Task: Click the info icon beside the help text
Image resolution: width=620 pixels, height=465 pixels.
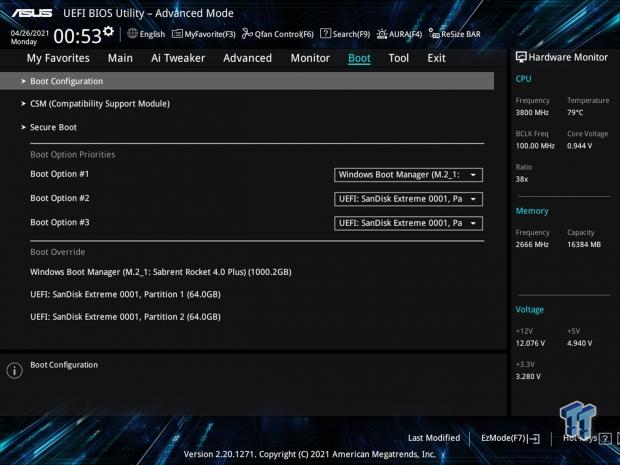Action: 15,370
